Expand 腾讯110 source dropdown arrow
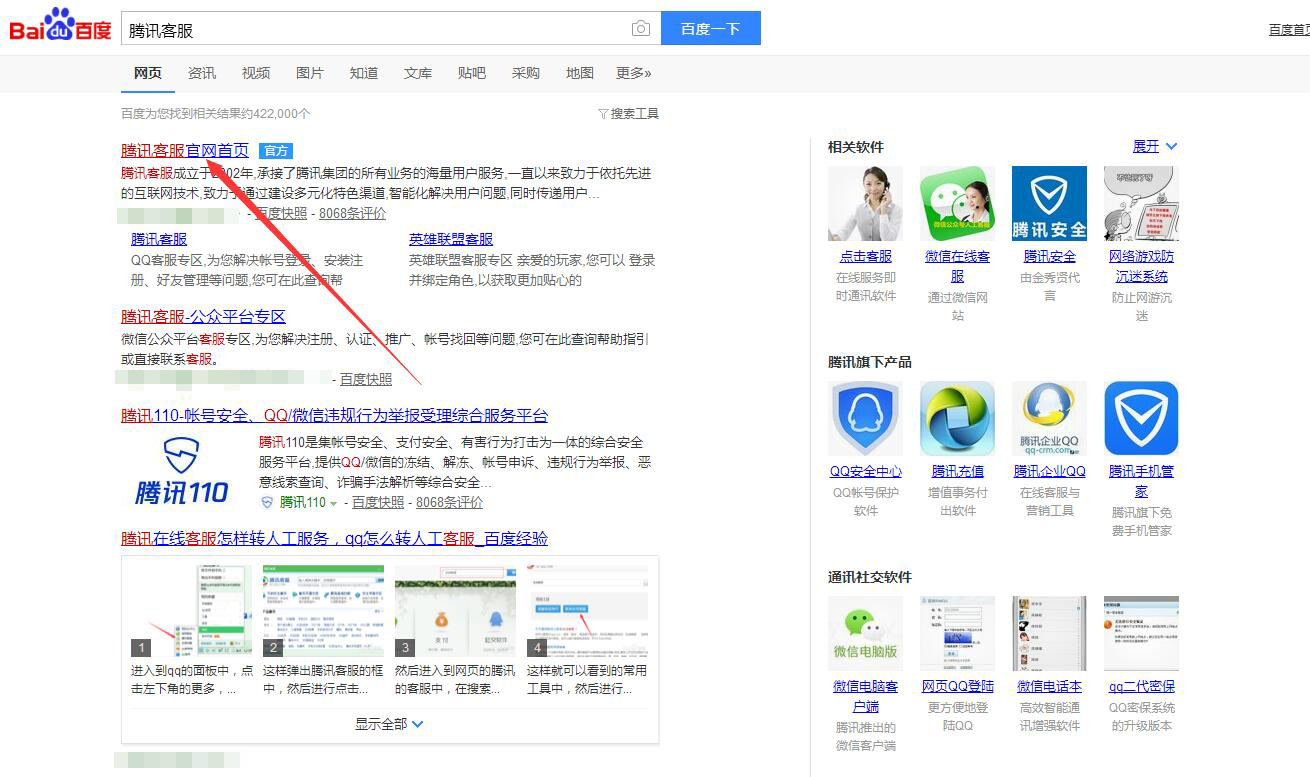 [334, 503]
